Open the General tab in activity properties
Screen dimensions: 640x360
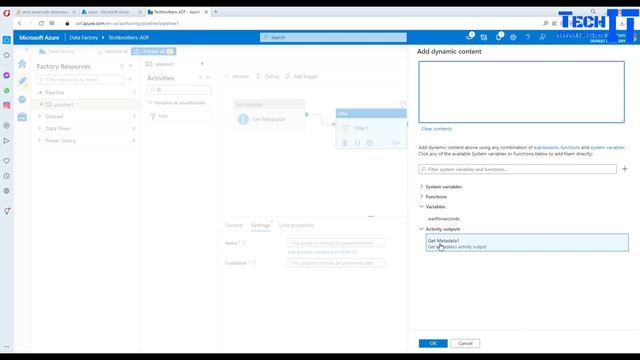coord(234,225)
